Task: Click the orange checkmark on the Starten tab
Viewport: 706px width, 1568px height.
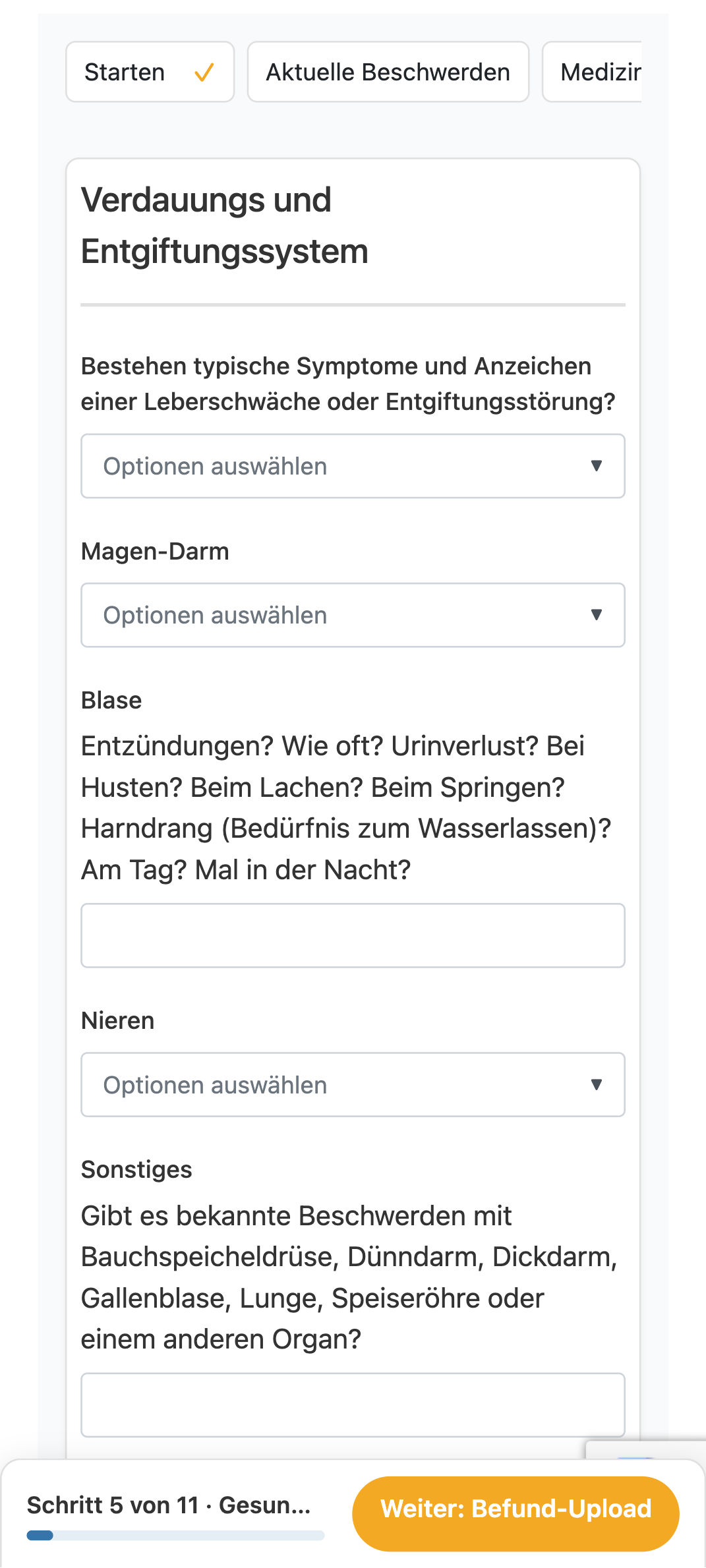Action: (x=204, y=73)
